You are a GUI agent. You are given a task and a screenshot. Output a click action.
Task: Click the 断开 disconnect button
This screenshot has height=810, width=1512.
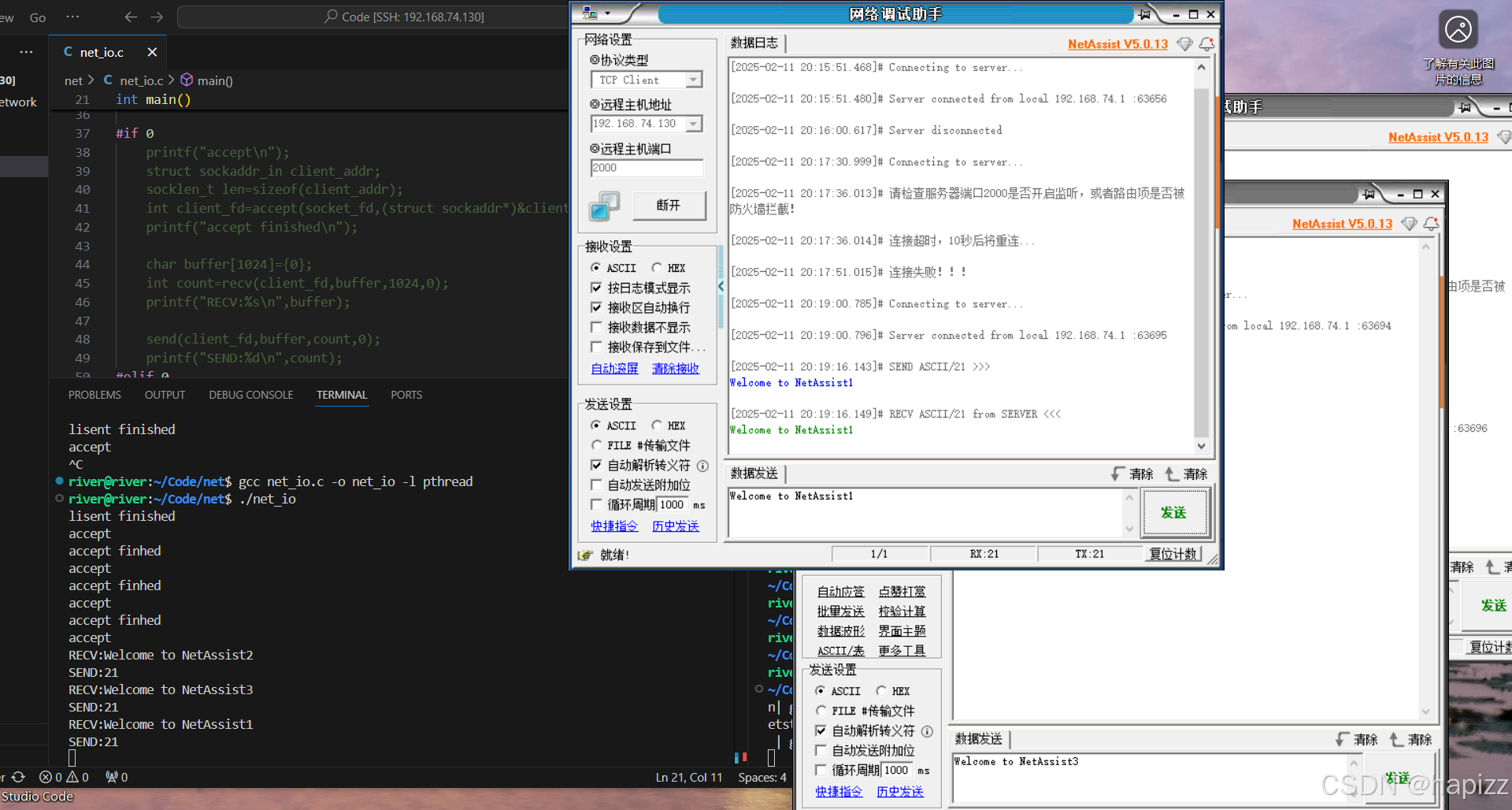pos(669,206)
